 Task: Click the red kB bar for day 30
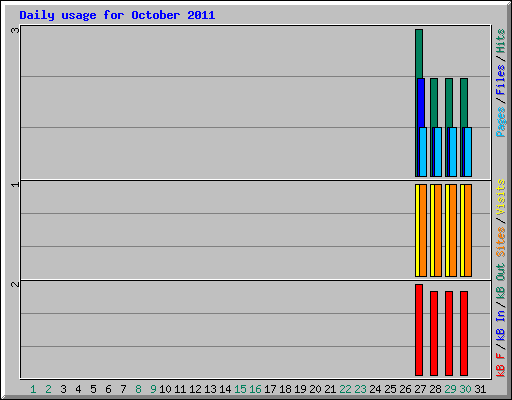[464, 333]
